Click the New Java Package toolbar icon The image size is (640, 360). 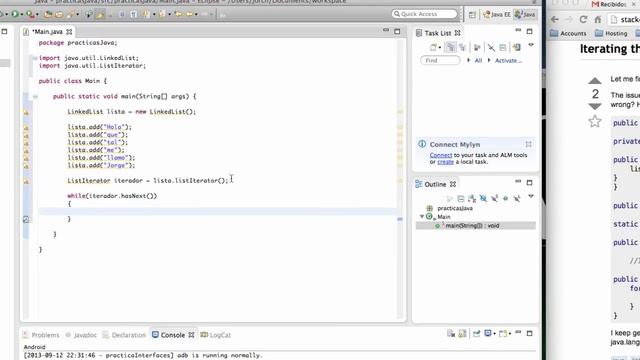[48, 15]
